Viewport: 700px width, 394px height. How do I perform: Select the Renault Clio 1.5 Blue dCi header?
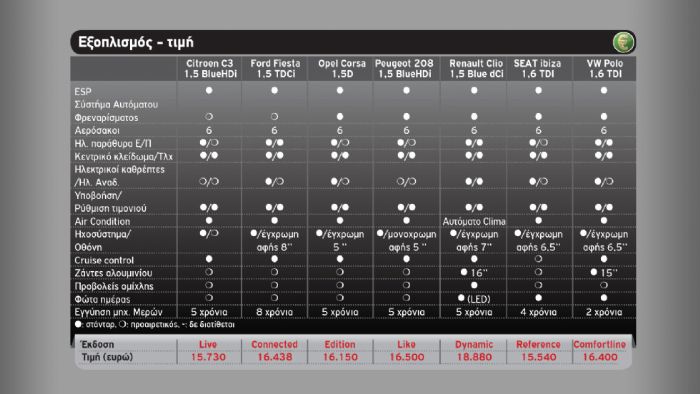476,69
